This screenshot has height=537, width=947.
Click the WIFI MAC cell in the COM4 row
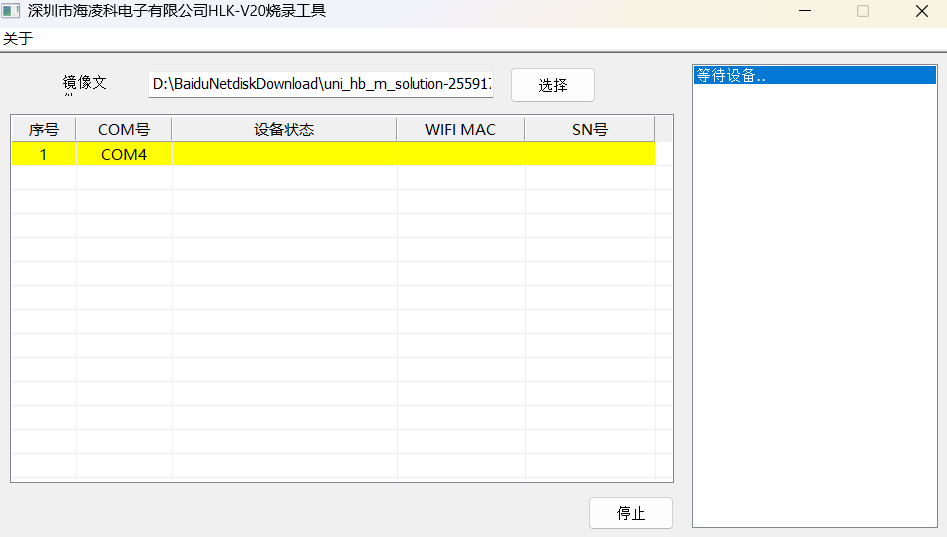460,155
